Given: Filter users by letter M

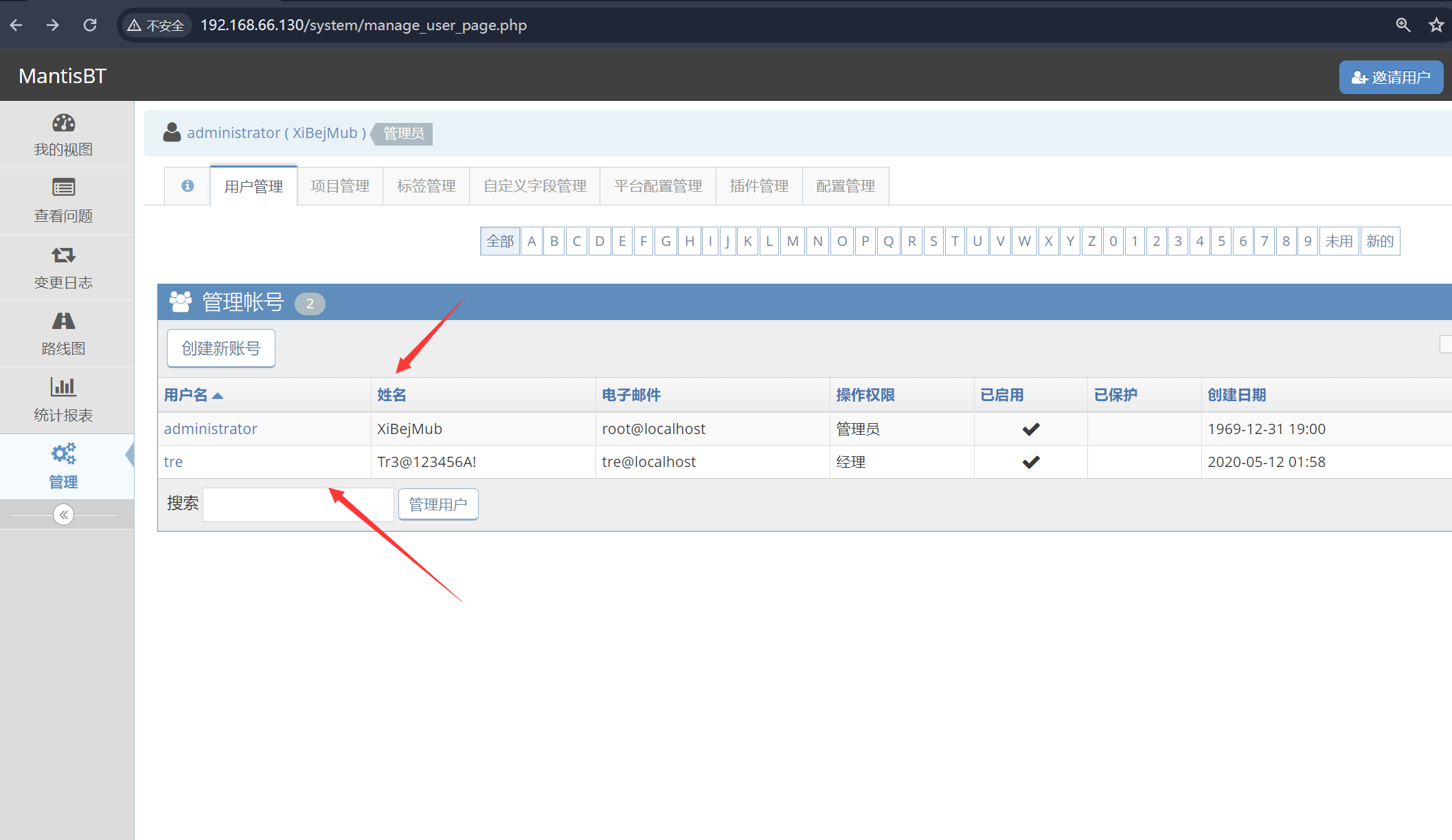Looking at the screenshot, I should coord(793,241).
